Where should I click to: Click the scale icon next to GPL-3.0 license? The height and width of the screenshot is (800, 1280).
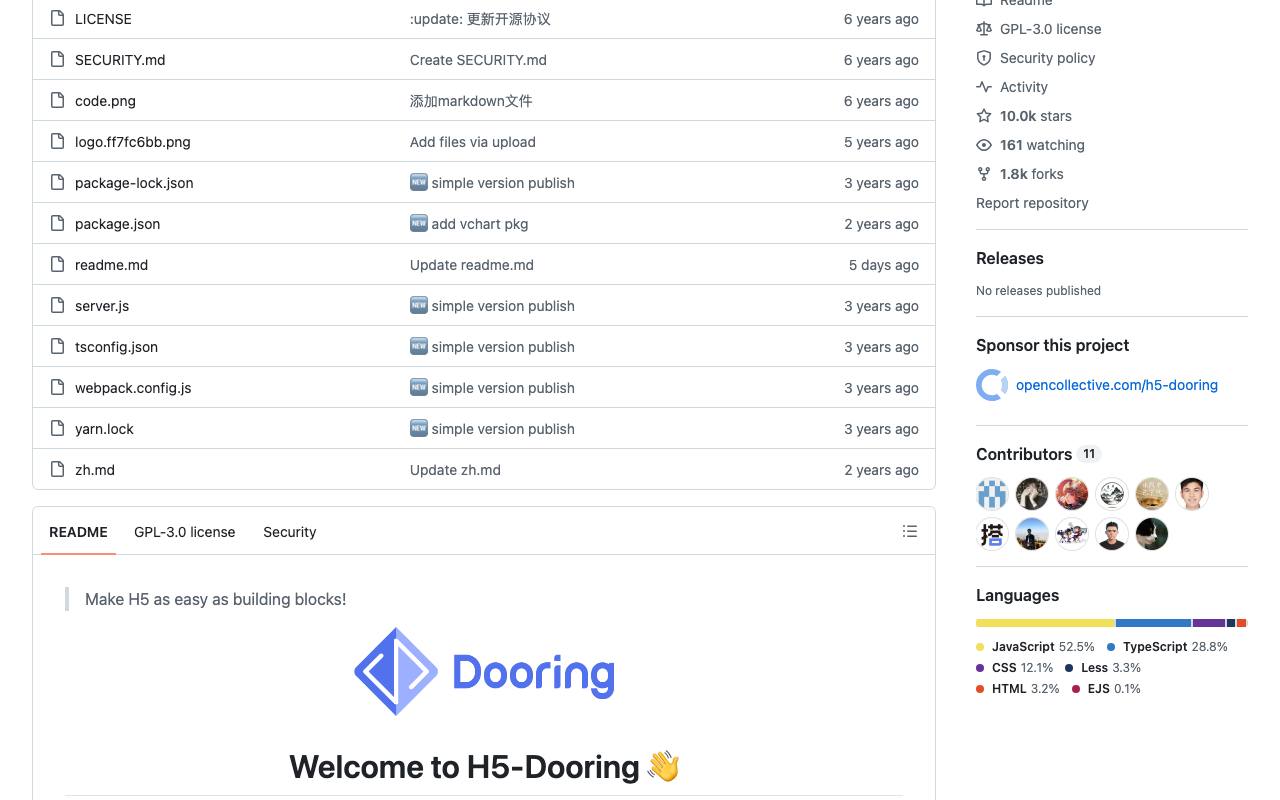point(984,29)
